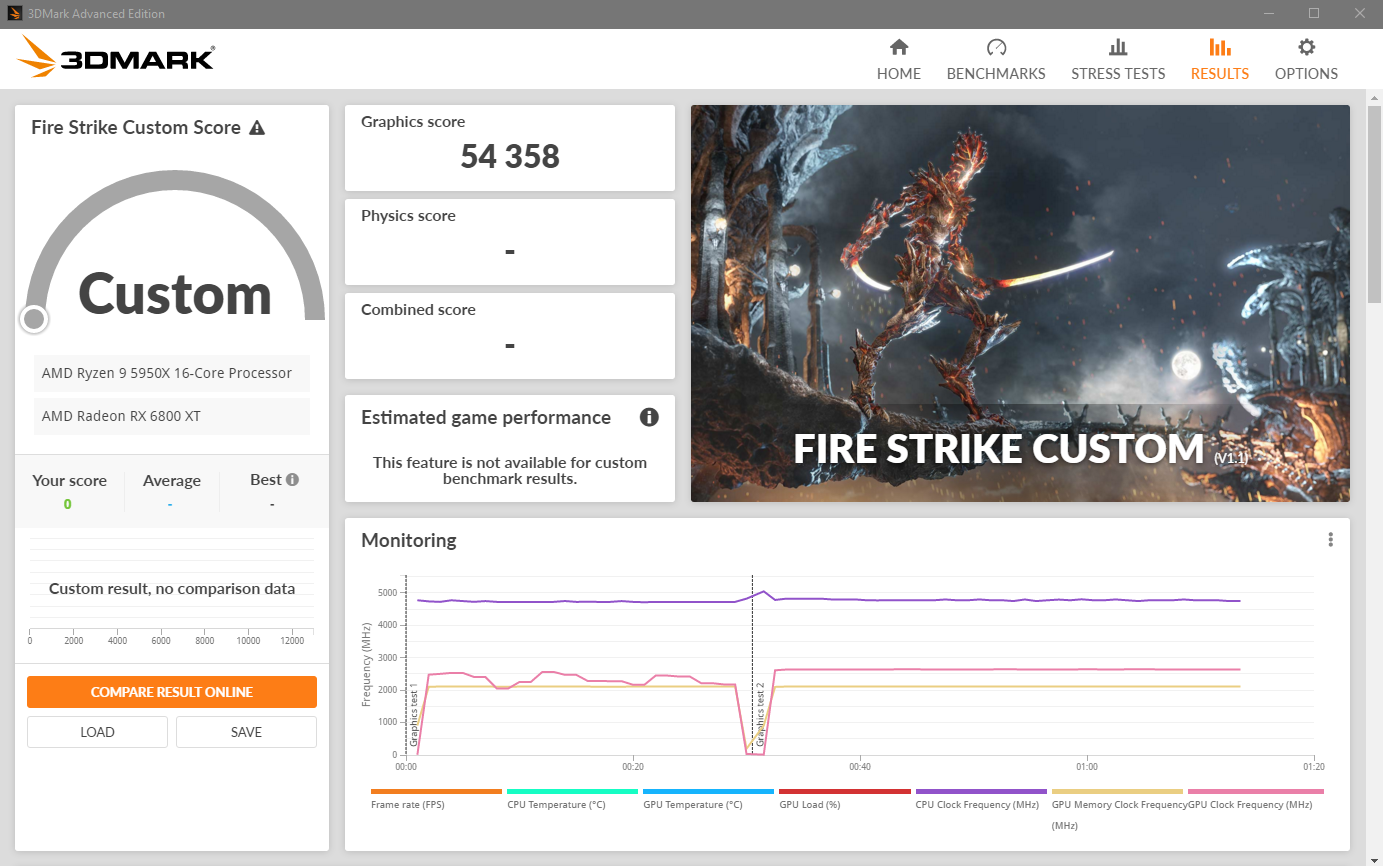Toggle GPU Clock Frequency legend entry
Viewport: 1383px width, 866px height.
[x=1254, y=799]
